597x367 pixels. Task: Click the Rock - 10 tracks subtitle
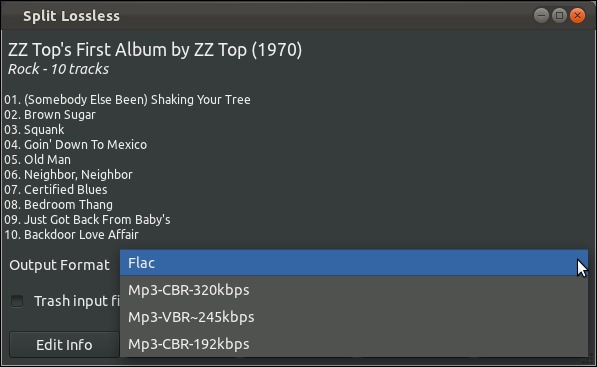58,69
